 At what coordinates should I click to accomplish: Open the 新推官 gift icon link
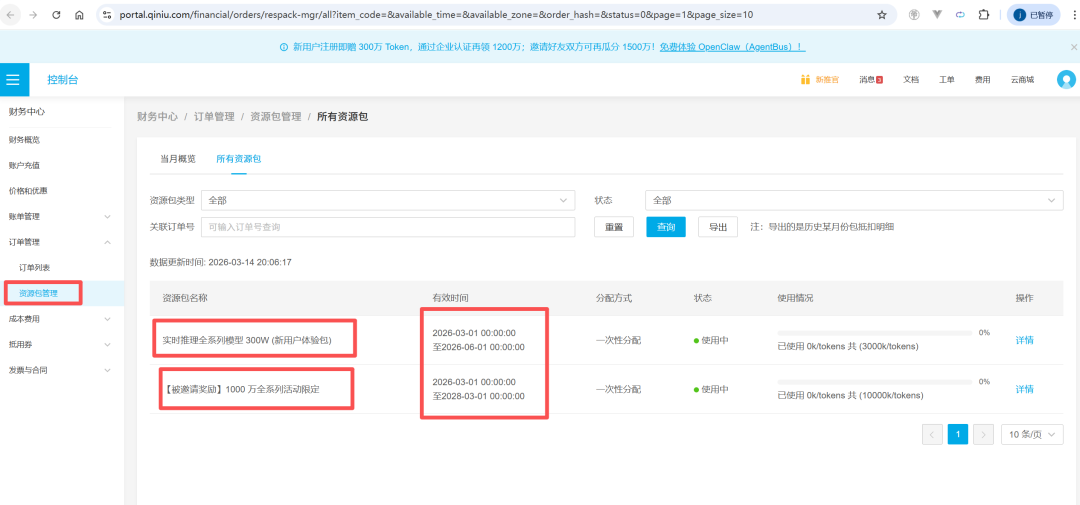819,80
